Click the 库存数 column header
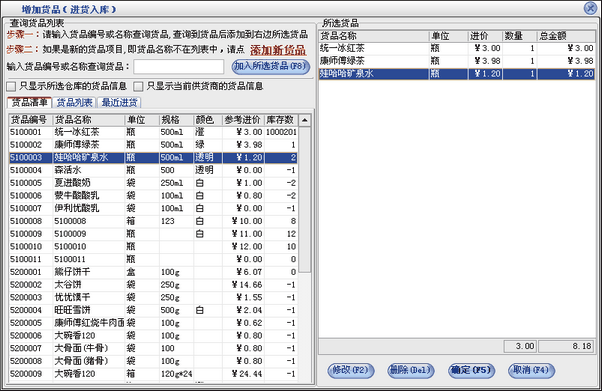602x391 pixels. 281,120
